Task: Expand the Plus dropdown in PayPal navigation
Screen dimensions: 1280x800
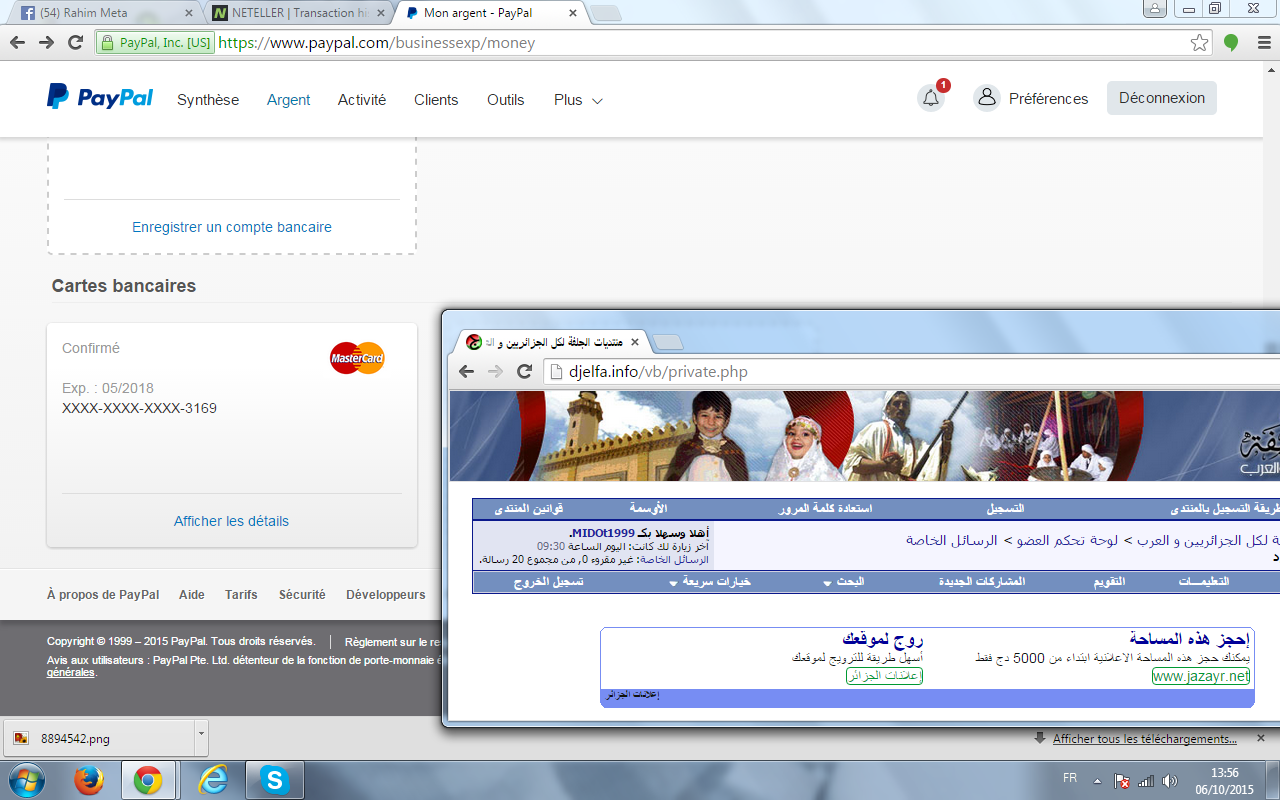Action: point(578,100)
